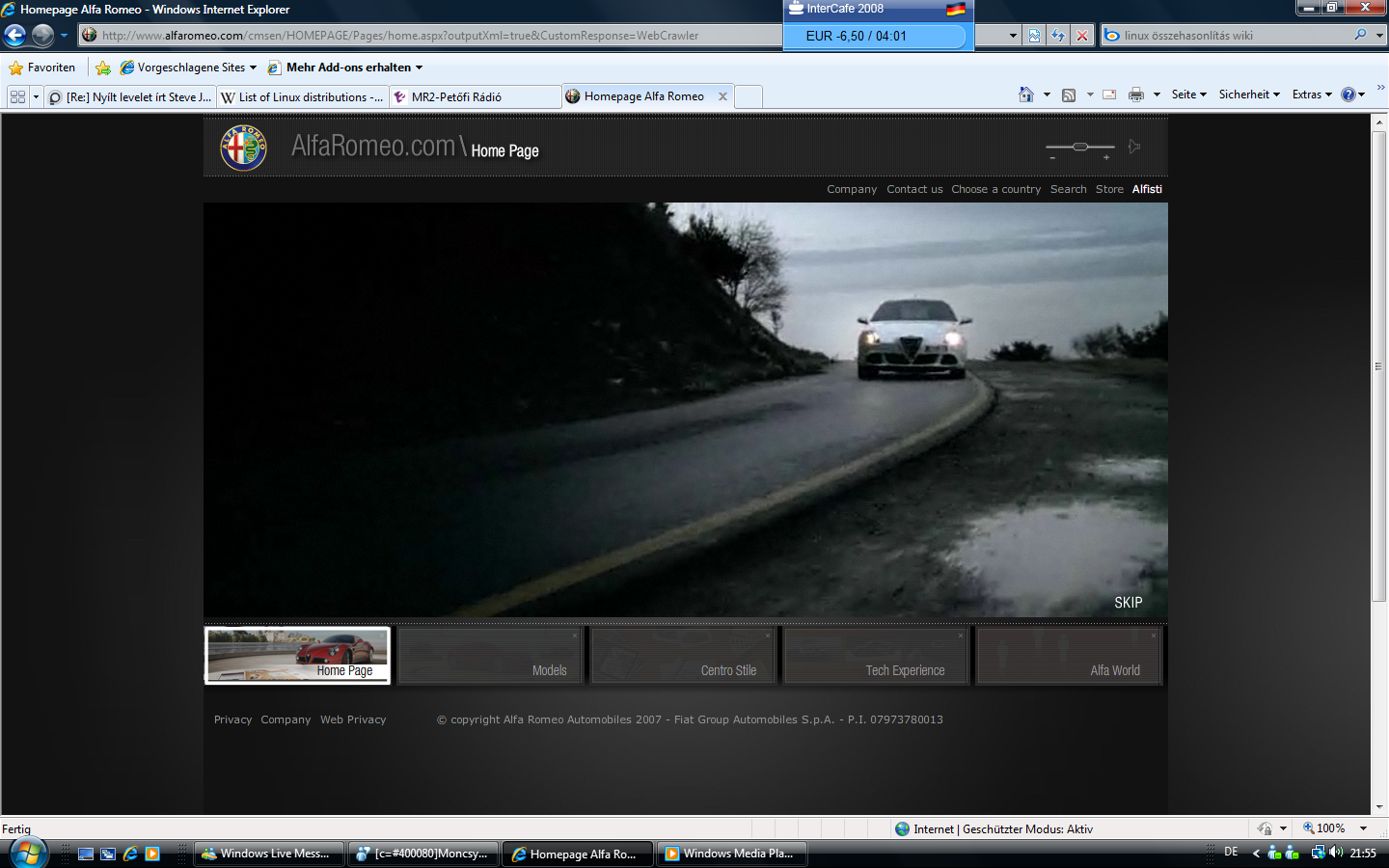Open the search provider dropdown arrow
This screenshot has width=1389, height=868.
coord(1379,36)
